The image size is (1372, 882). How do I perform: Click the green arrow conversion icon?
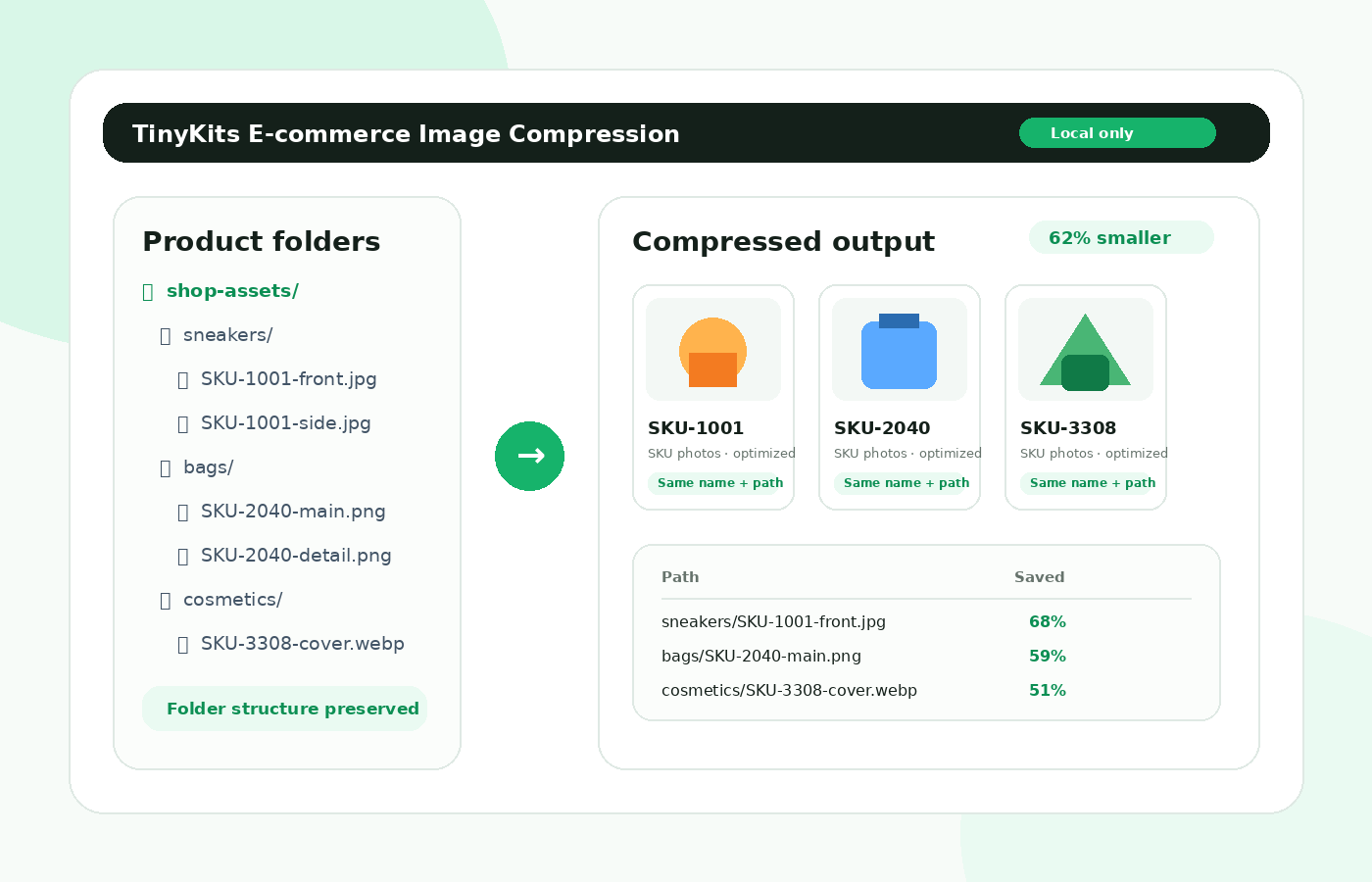coord(529,456)
